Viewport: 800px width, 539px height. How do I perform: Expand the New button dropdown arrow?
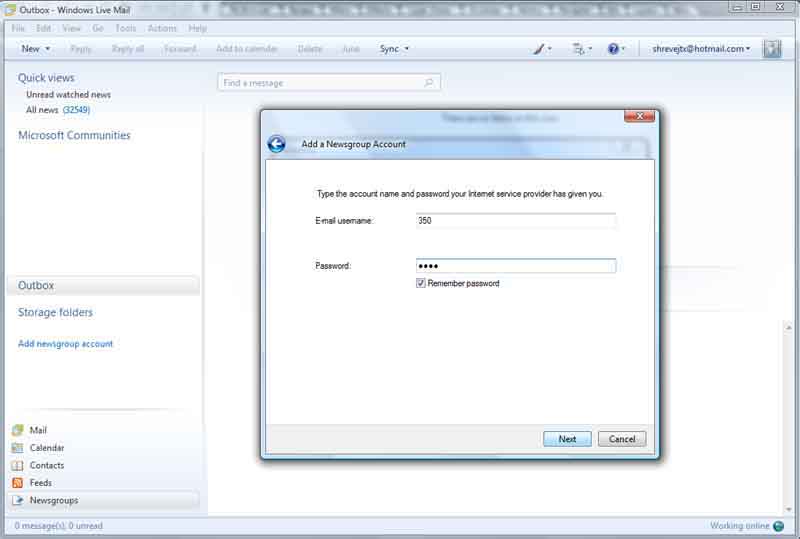pyautogui.click(x=48, y=49)
